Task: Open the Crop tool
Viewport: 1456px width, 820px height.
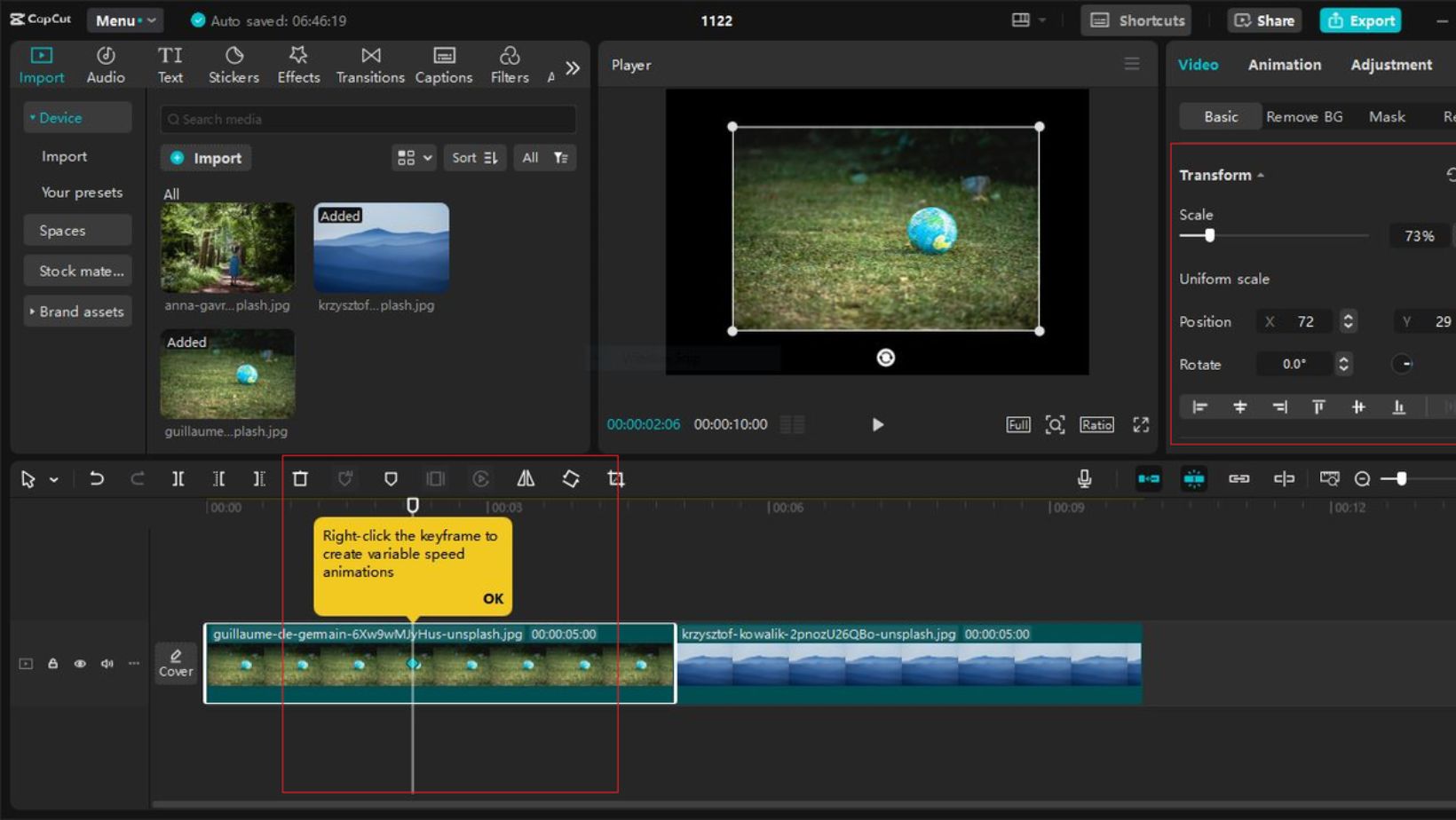Action: tap(616, 479)
